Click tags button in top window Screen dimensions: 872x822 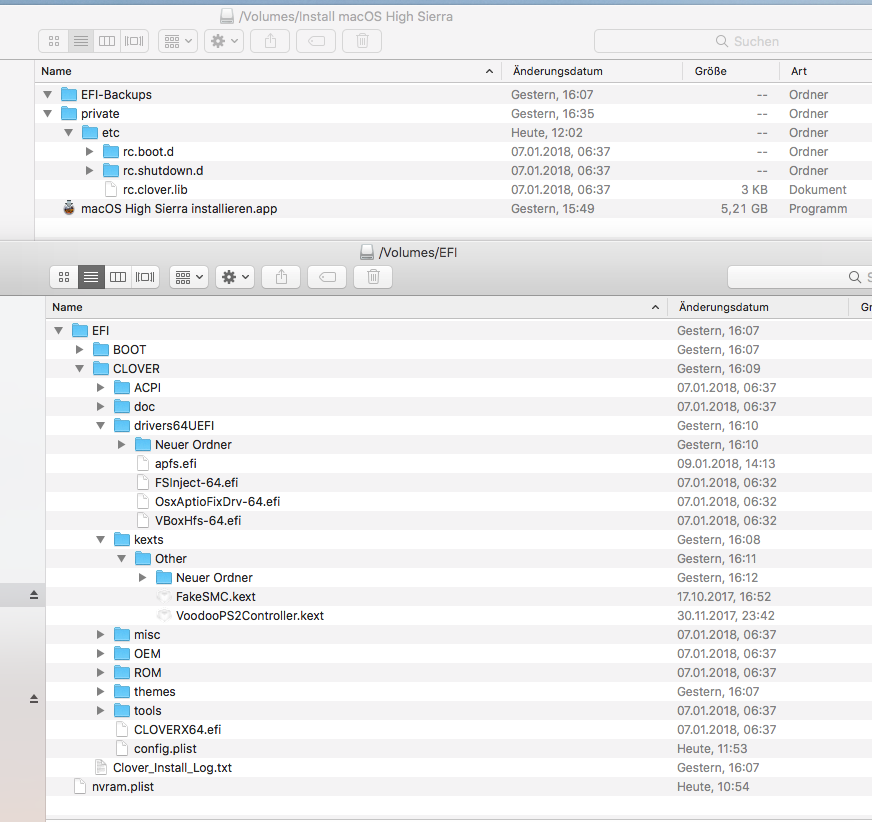(x=316, y=41)
